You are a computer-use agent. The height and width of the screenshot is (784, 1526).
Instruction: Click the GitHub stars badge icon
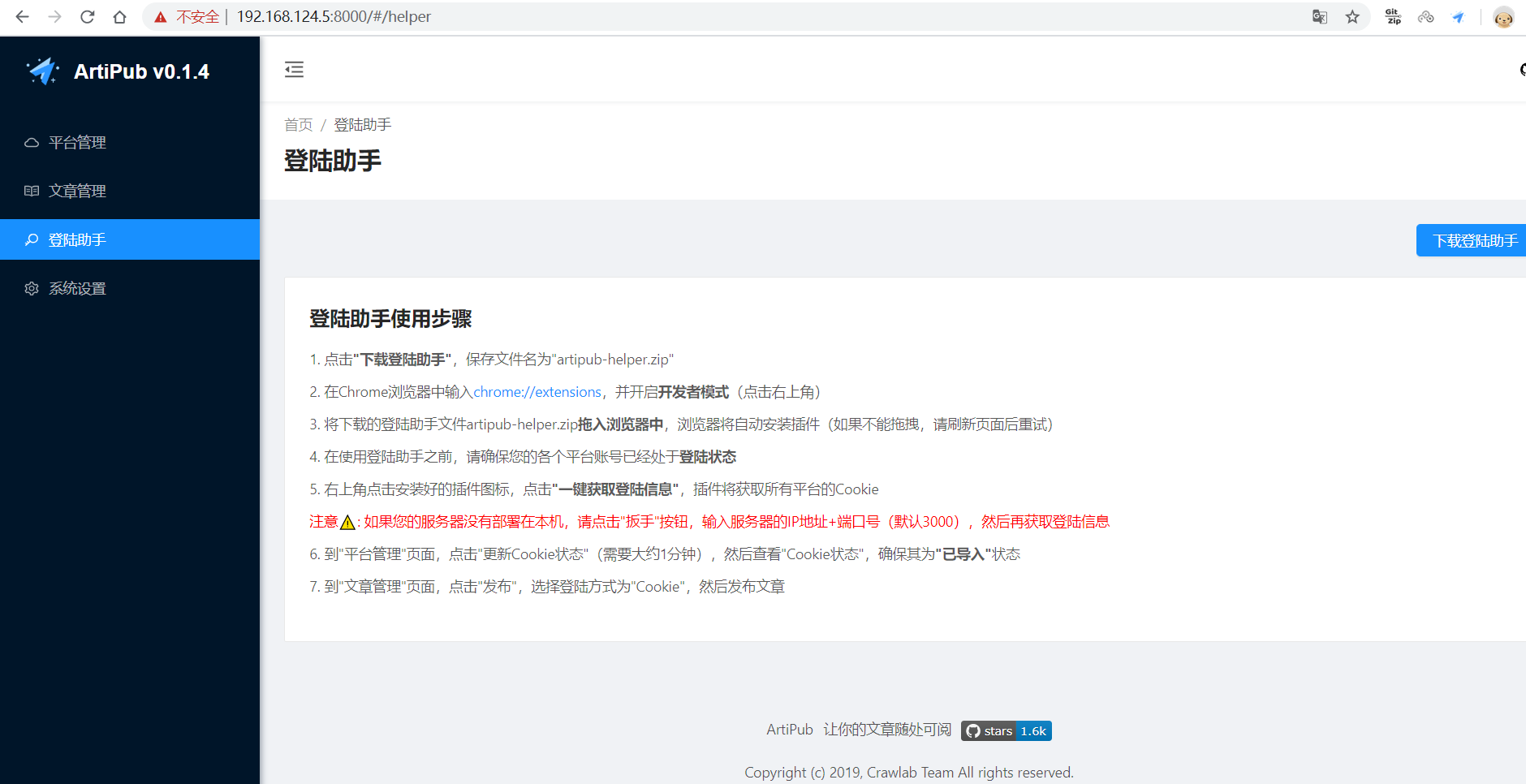[x=973, y=731]
